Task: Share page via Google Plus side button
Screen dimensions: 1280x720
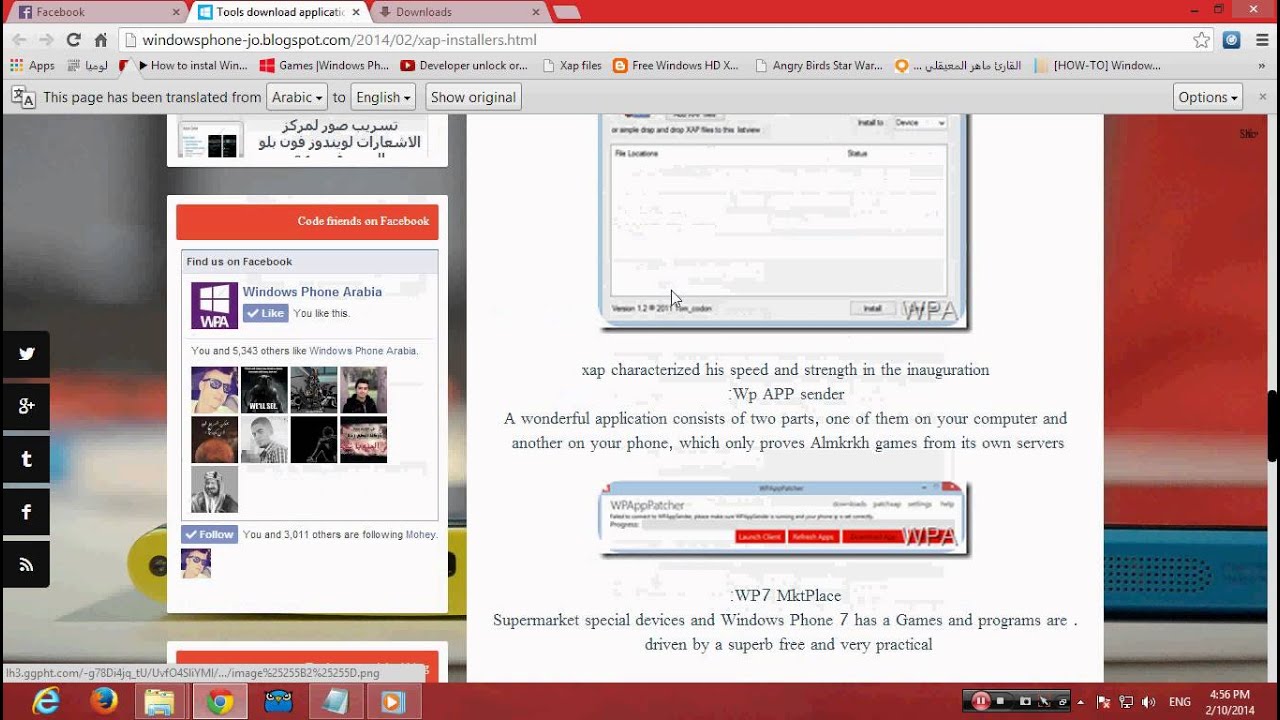Action: click(26, 406)
